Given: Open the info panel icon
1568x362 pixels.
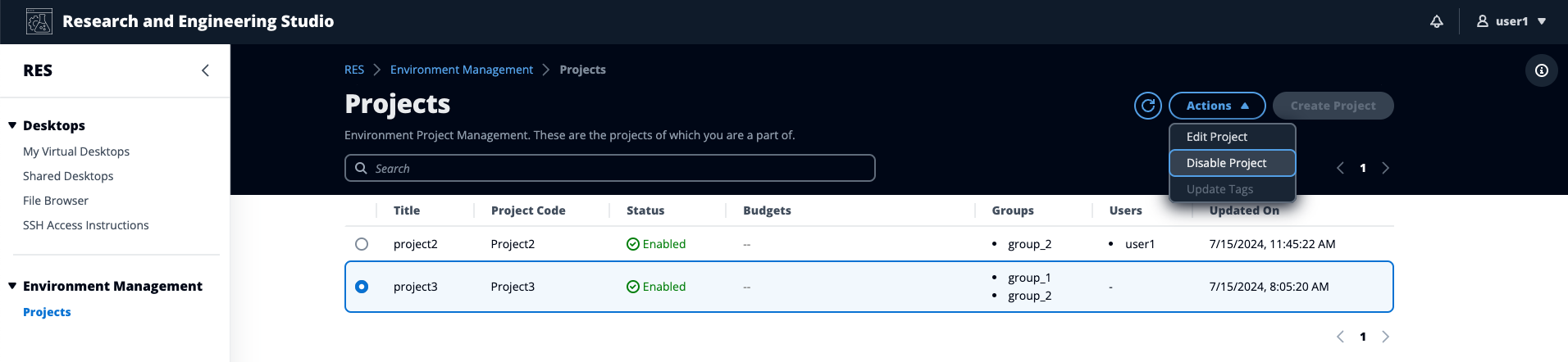Looking at the screenshot, I should coord(1542,70).
